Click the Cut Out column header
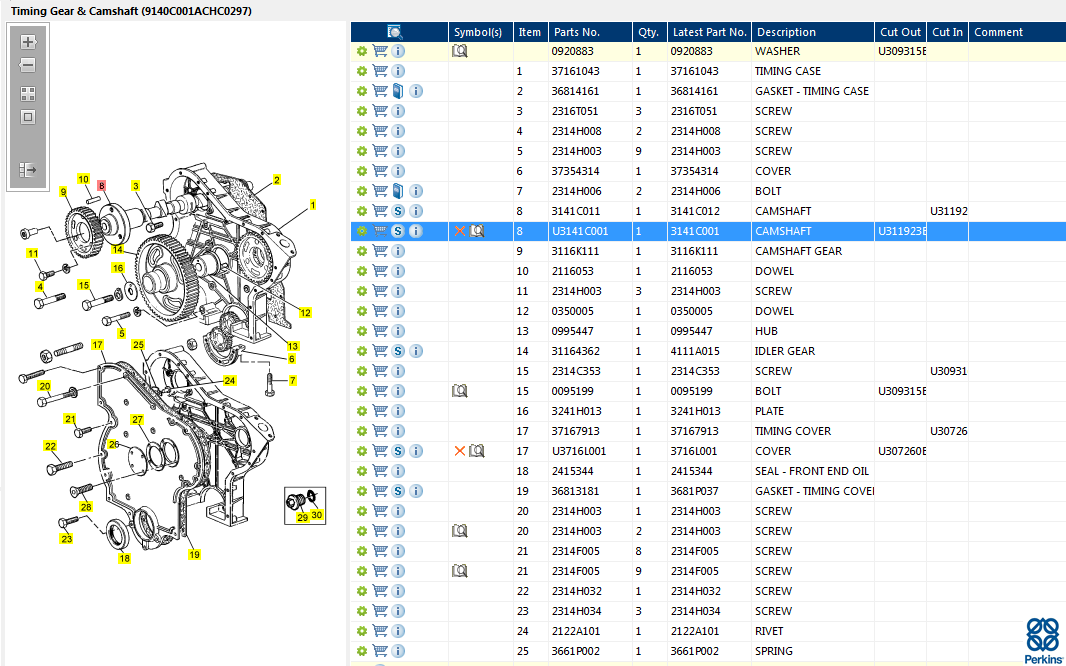 pyautogui.click(x=900, y=32)
